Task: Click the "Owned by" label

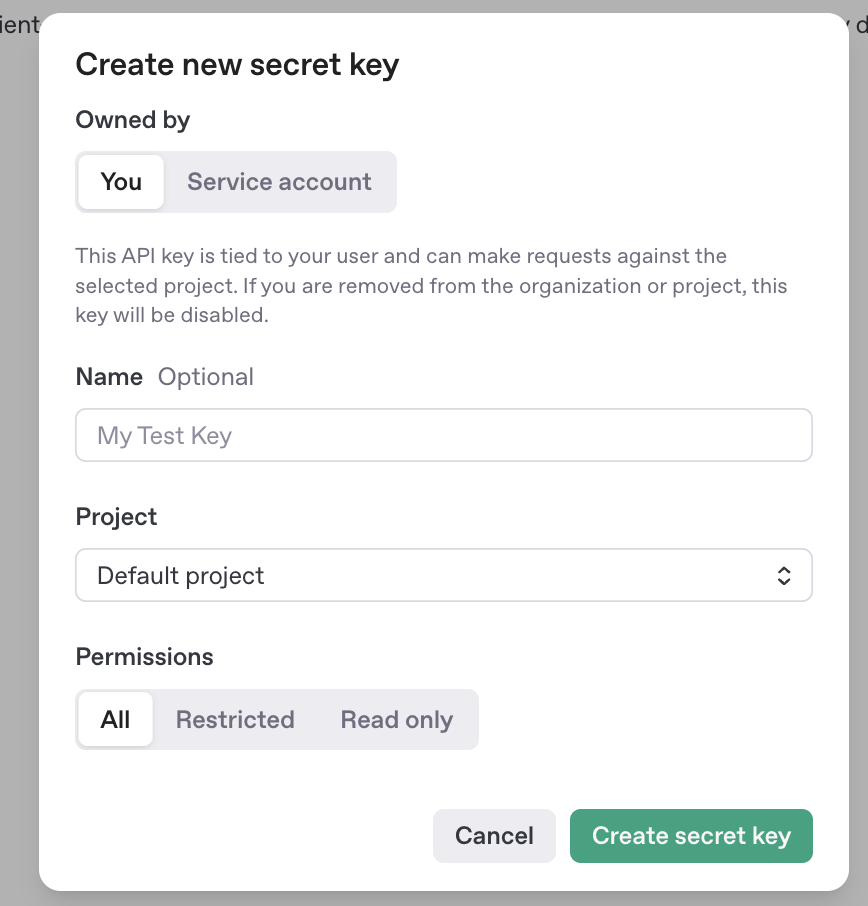Action: coord(132,120)
